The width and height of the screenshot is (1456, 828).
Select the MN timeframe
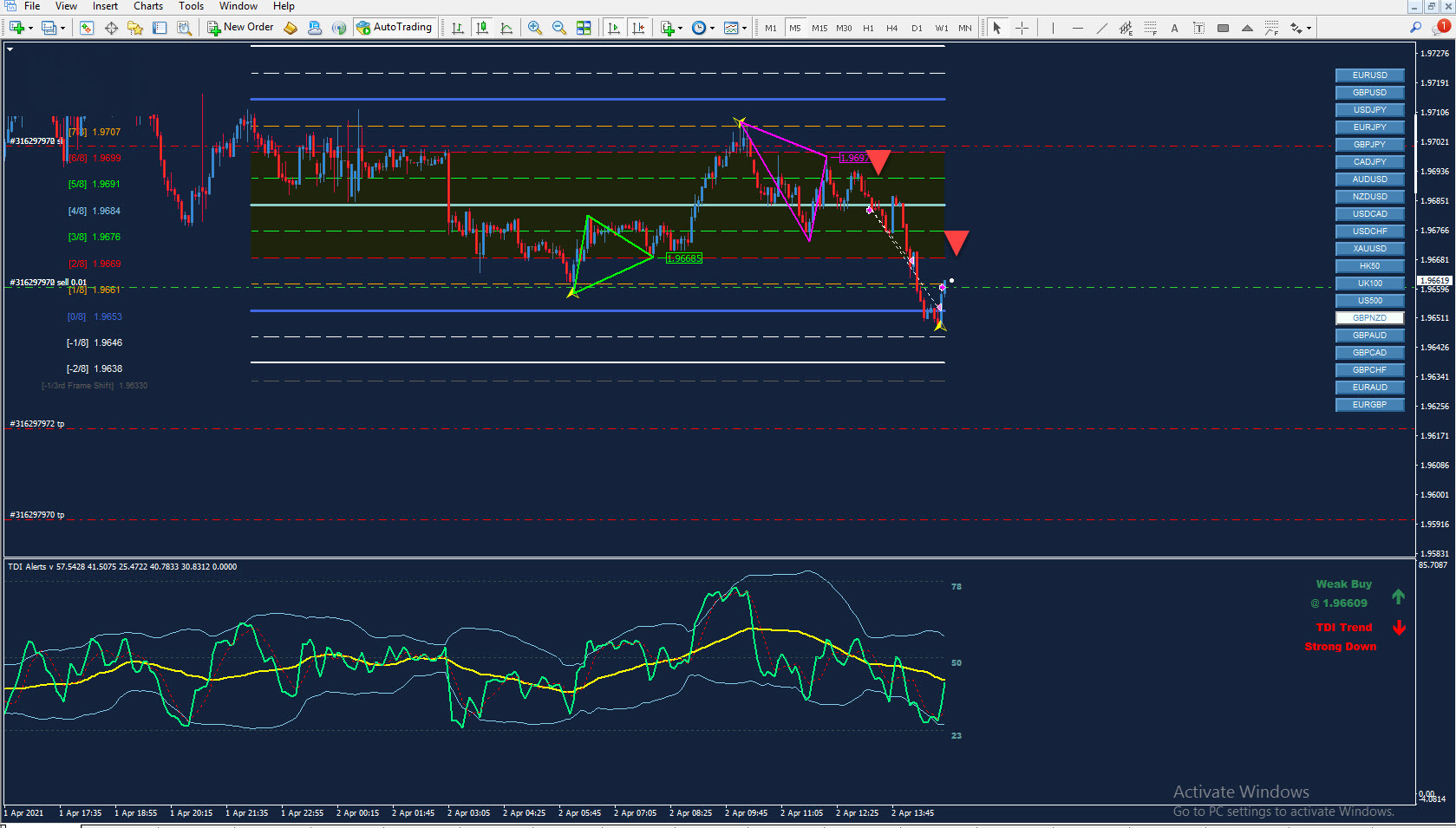[965, 28]
